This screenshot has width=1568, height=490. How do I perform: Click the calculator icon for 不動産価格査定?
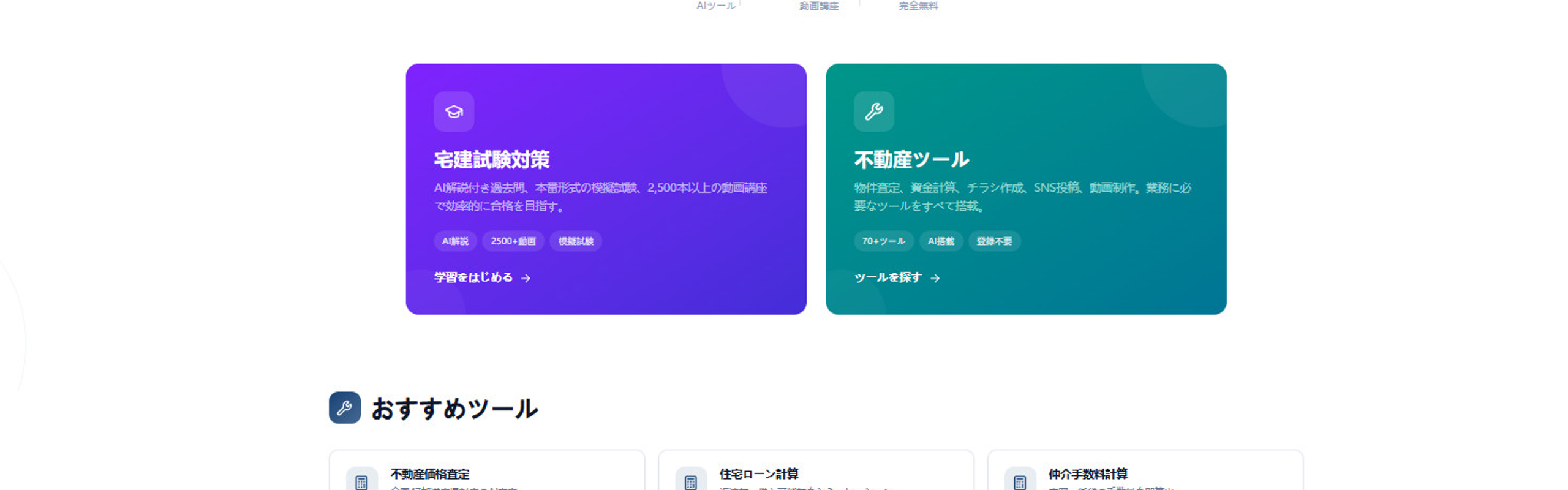tap(361, 482)
